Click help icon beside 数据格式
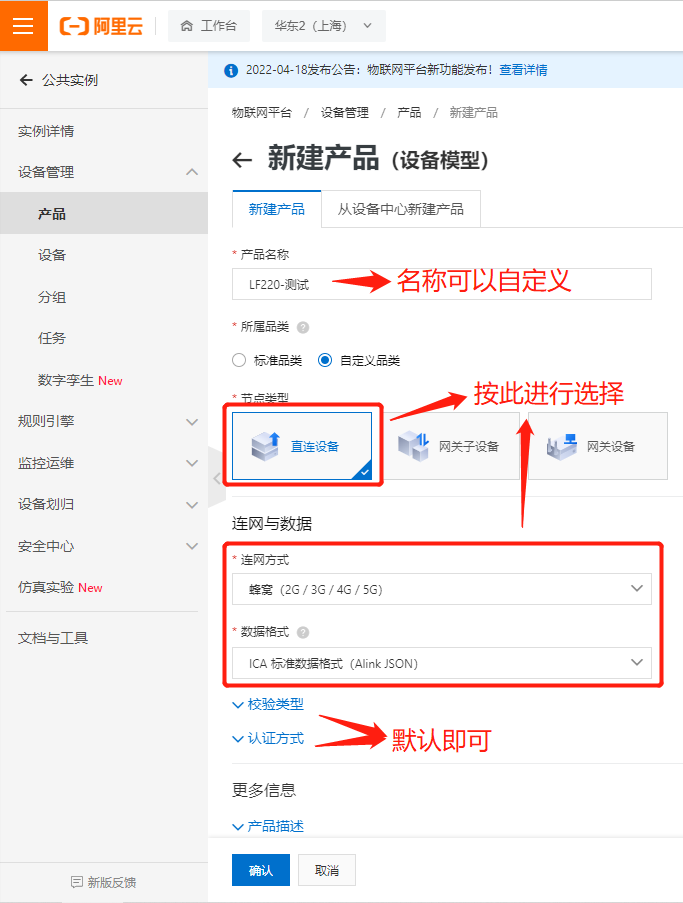Image resolution: width=683 pixels, height=903 pixels. click(303, 632)
